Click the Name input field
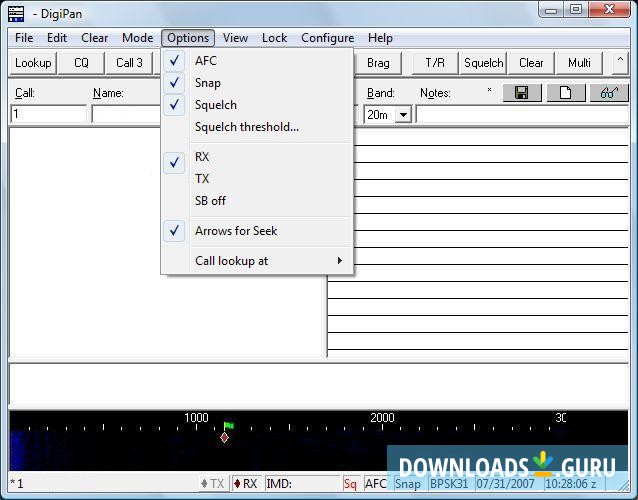This screenshot has height=500, width=638. pos(126,114)
